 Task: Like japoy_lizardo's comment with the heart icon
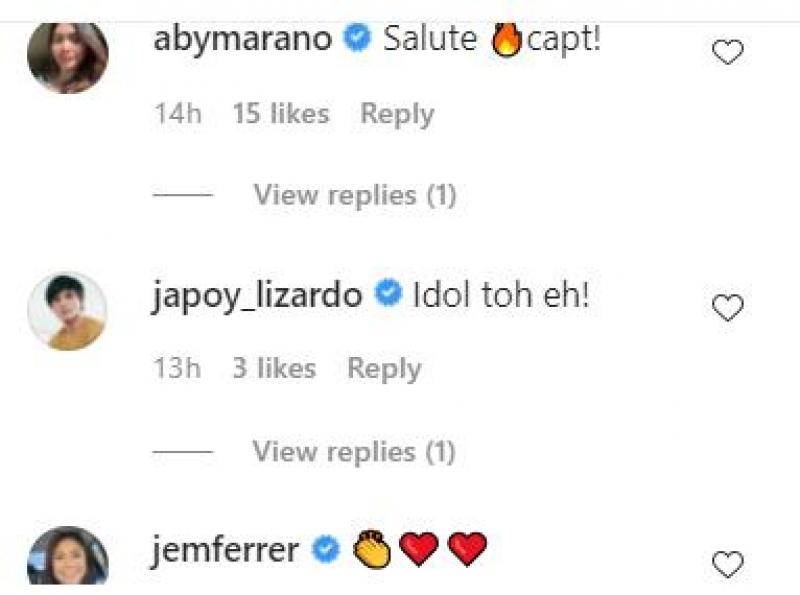click(727, 307)
